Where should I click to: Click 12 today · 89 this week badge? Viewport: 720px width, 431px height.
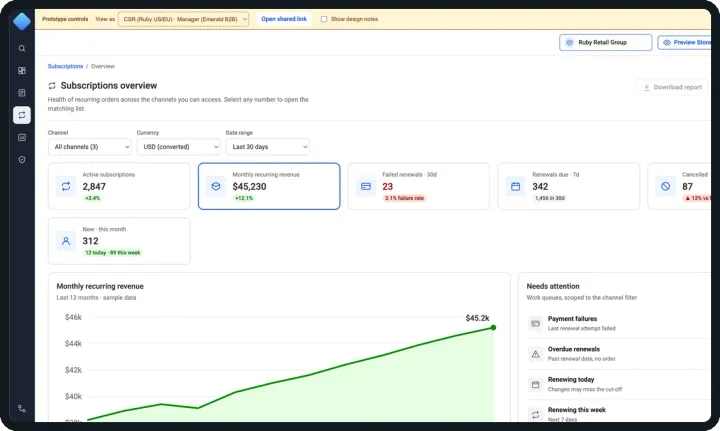112,252
